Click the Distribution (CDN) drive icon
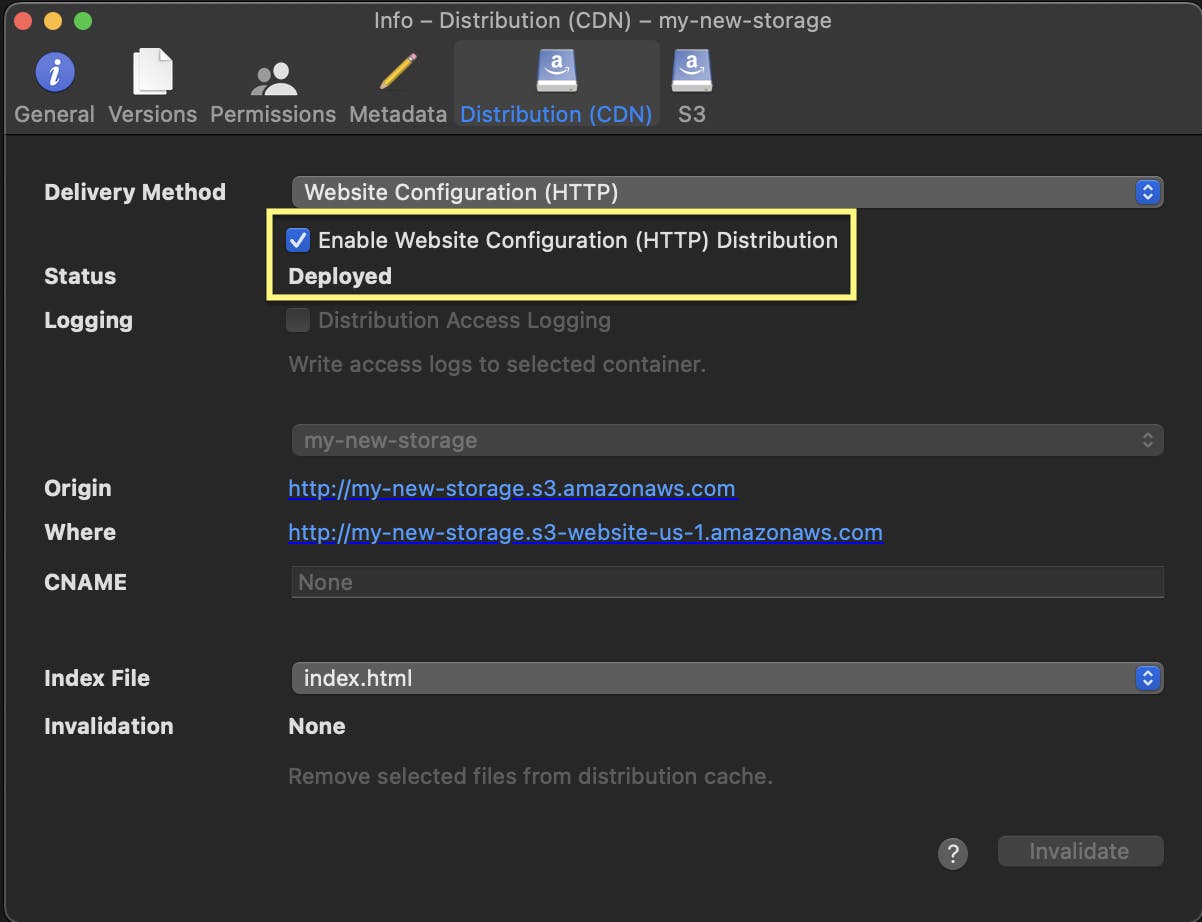Screen dimensions: 1202x922 point(556,72)
